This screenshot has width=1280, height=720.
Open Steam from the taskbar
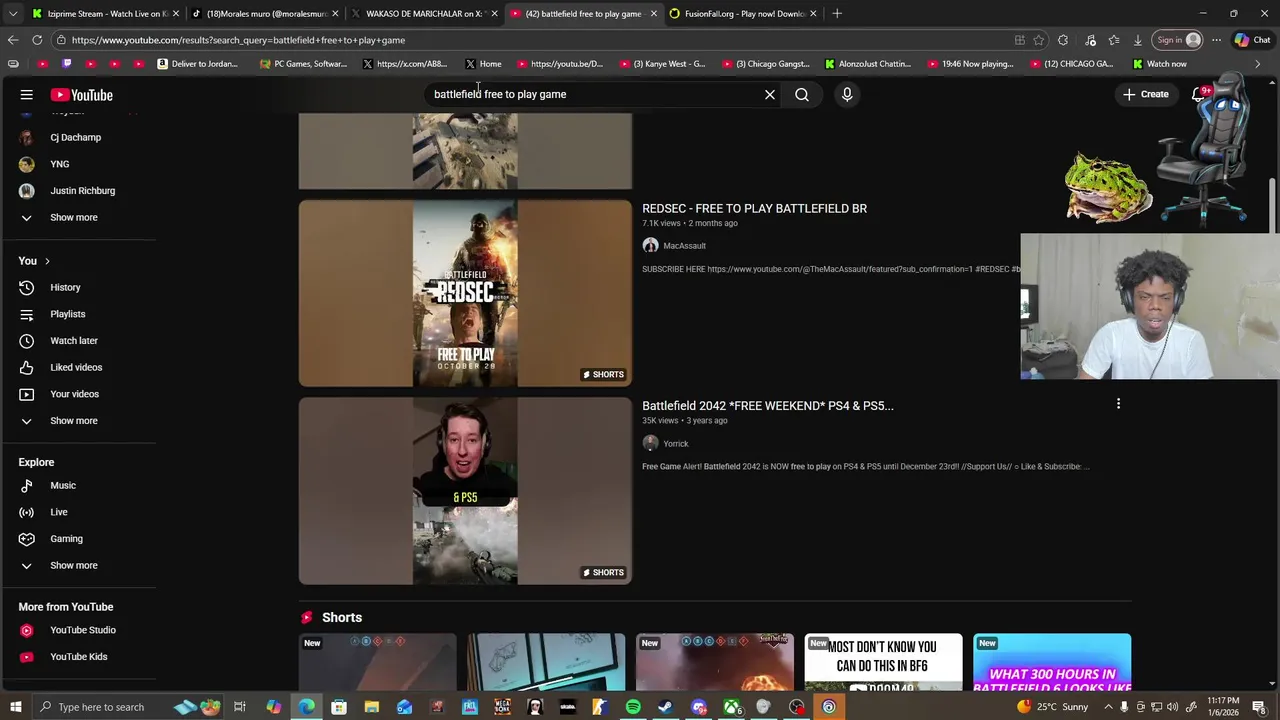click(x=666, y=707)
